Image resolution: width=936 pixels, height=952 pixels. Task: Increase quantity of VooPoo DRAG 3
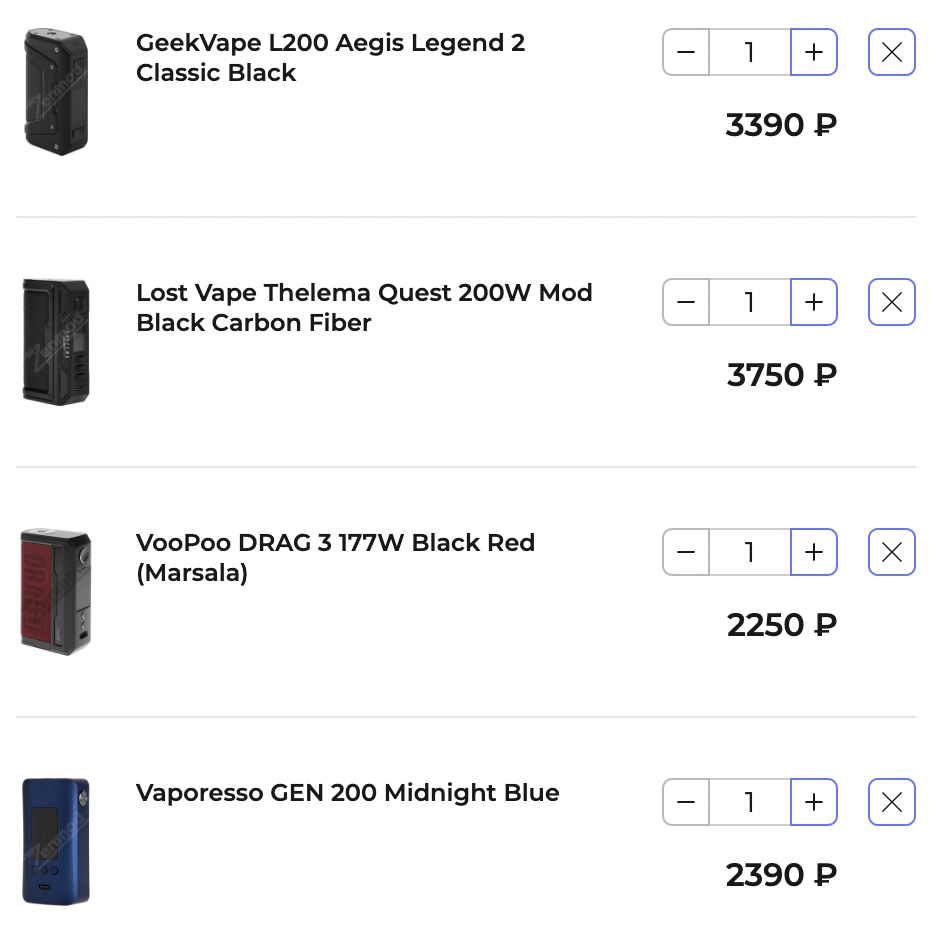tap(813, 553)
